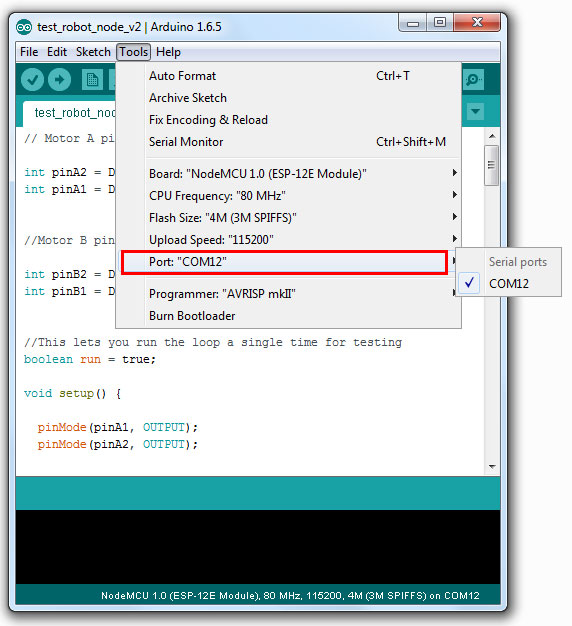Open the tab options dropdown arrow
572x626 pixels.
(x=475, y=111)
